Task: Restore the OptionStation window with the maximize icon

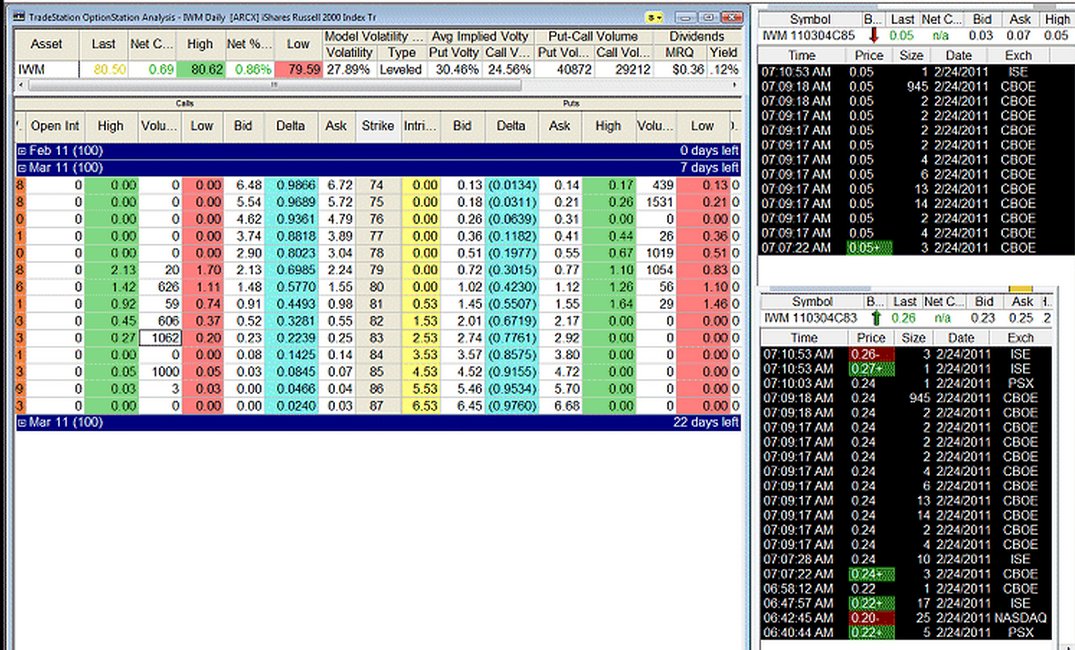Action: pos(709,17)
